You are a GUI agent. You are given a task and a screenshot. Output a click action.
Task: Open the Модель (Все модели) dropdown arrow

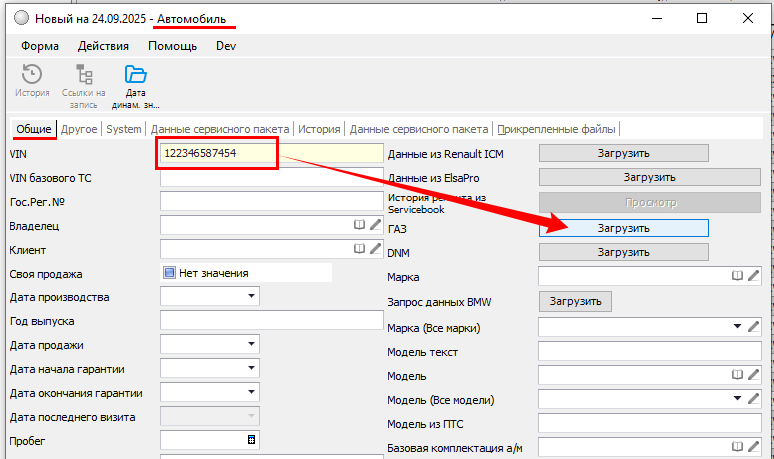(x=737, y=400)
